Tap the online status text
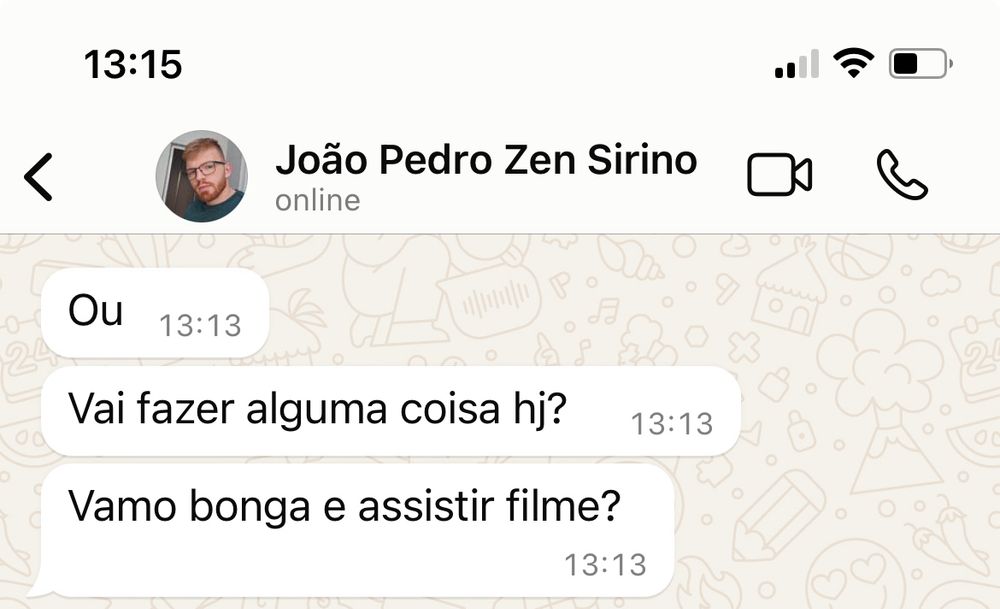Viewport: 1000px width, 609px height. [318, 200]
